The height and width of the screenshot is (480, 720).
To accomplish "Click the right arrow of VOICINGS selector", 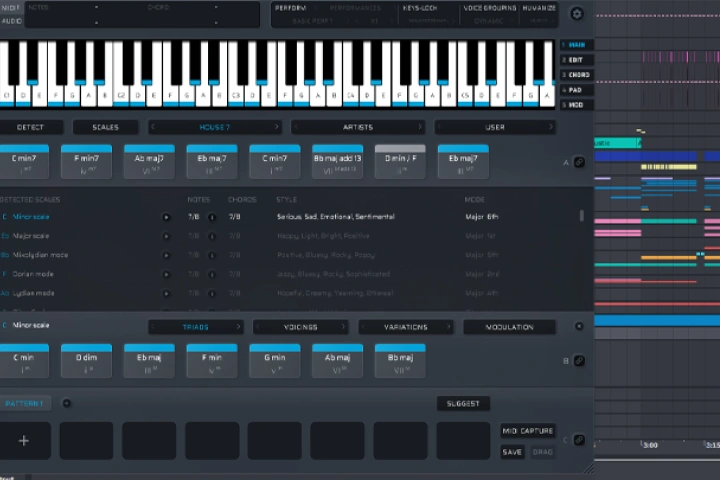I will coord(343,327).
